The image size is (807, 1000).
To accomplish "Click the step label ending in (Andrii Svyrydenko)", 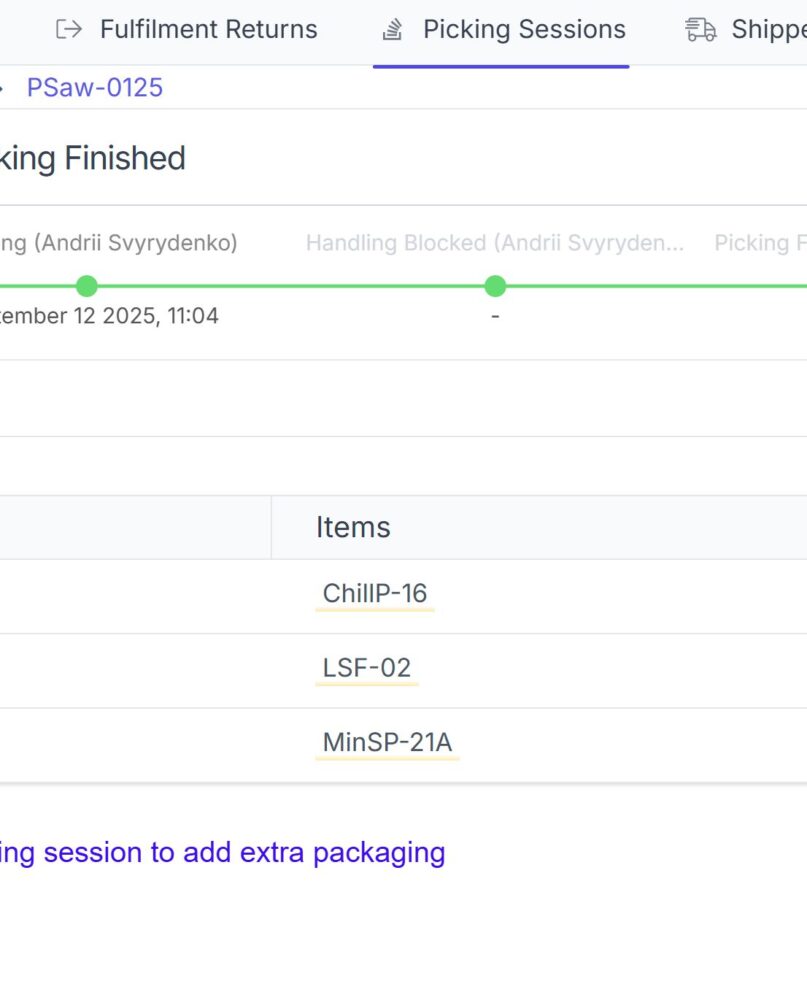I will 118,243.
